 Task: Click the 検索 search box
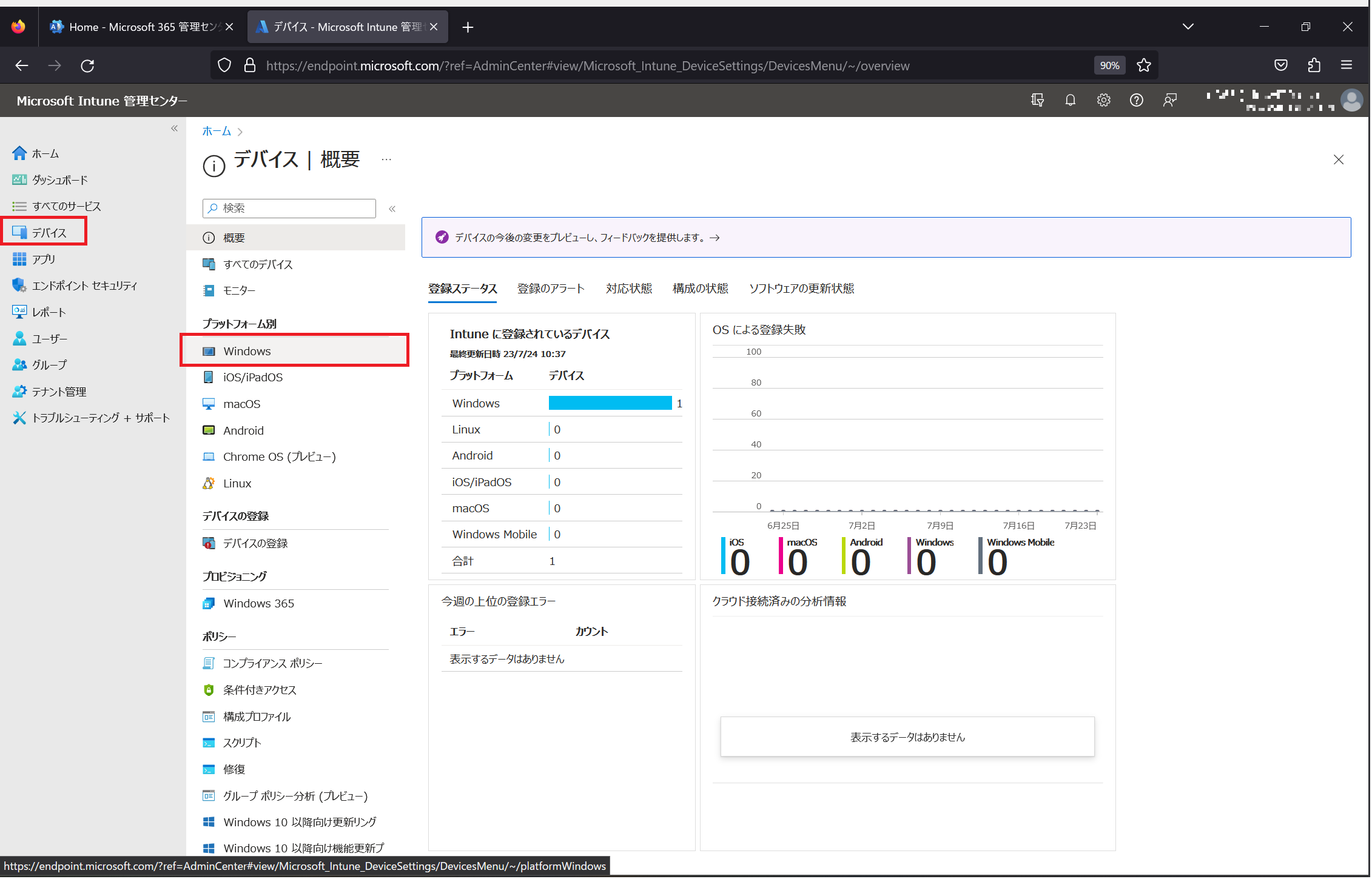point(289,209)
